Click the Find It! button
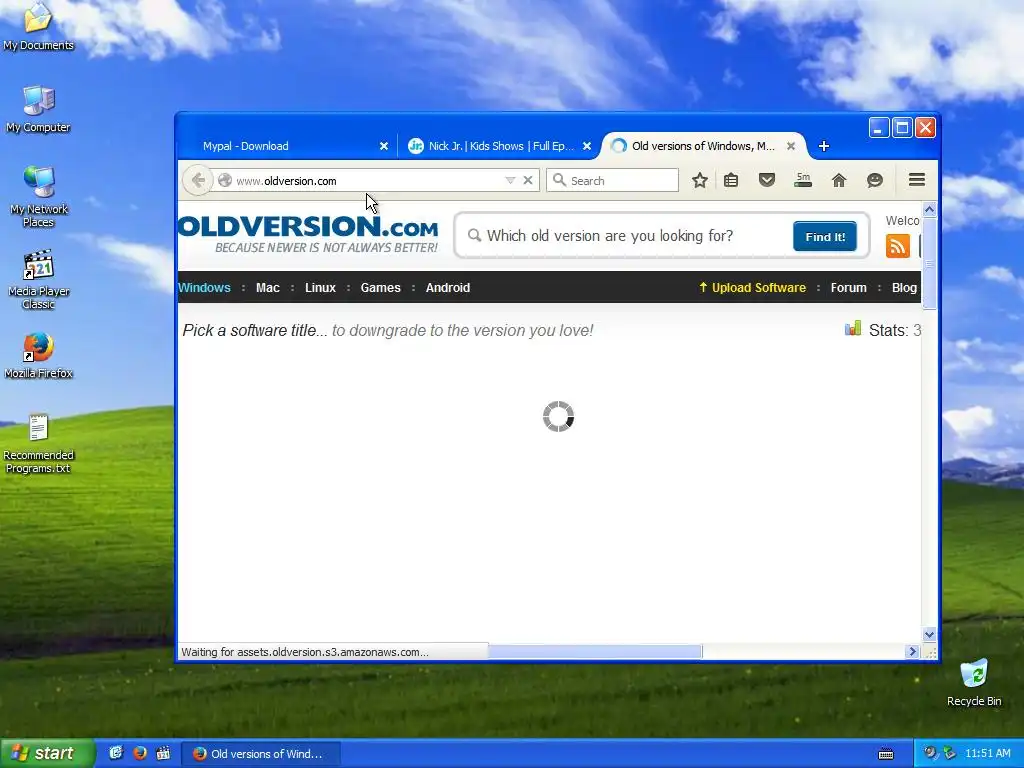Viewport: 1024px width, 768px height. (825, 236)
